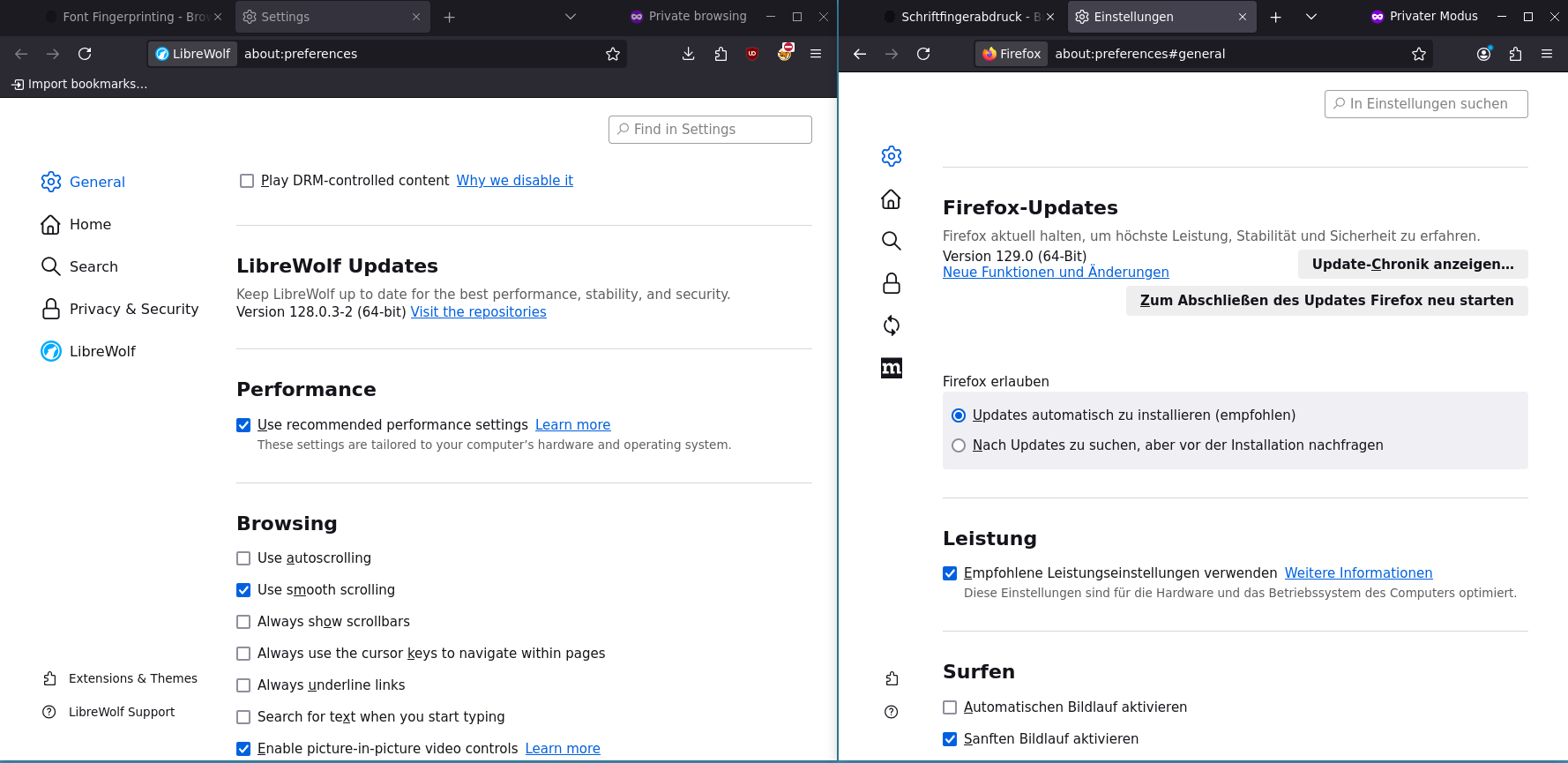The image size is (1568, 763).
Task: Open Firefox hamburger application menu
Action: (1547, 54)
